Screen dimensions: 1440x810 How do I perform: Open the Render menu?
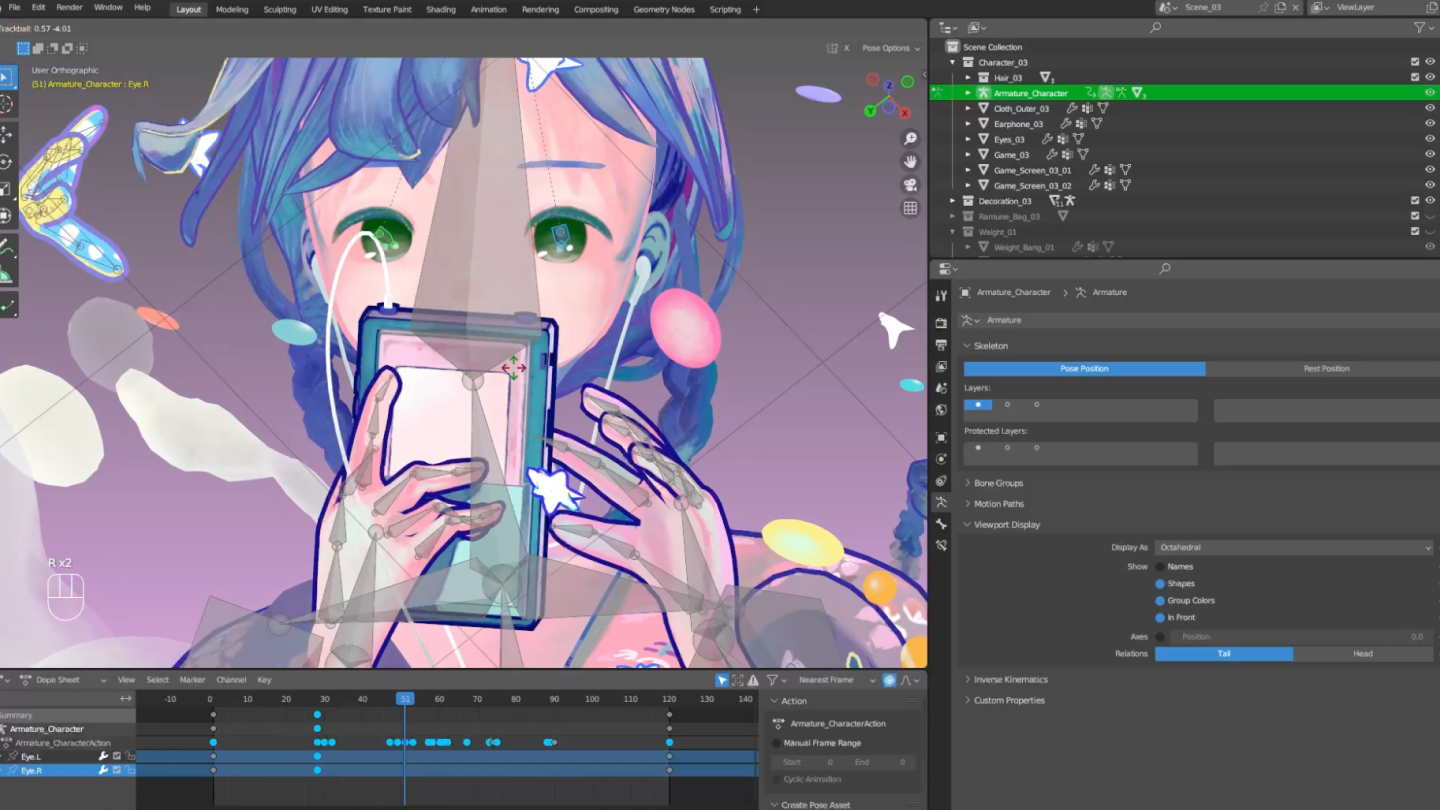pyautogui.click(x=69, y=7)
